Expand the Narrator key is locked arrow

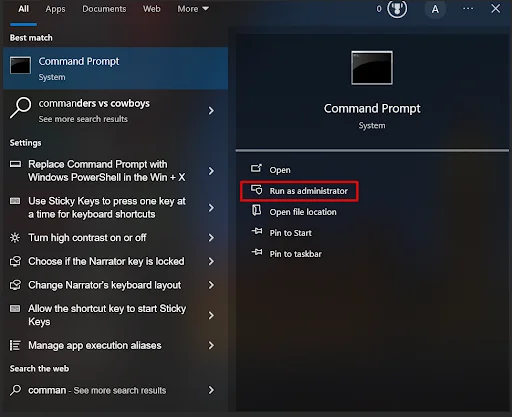[211, 261]
